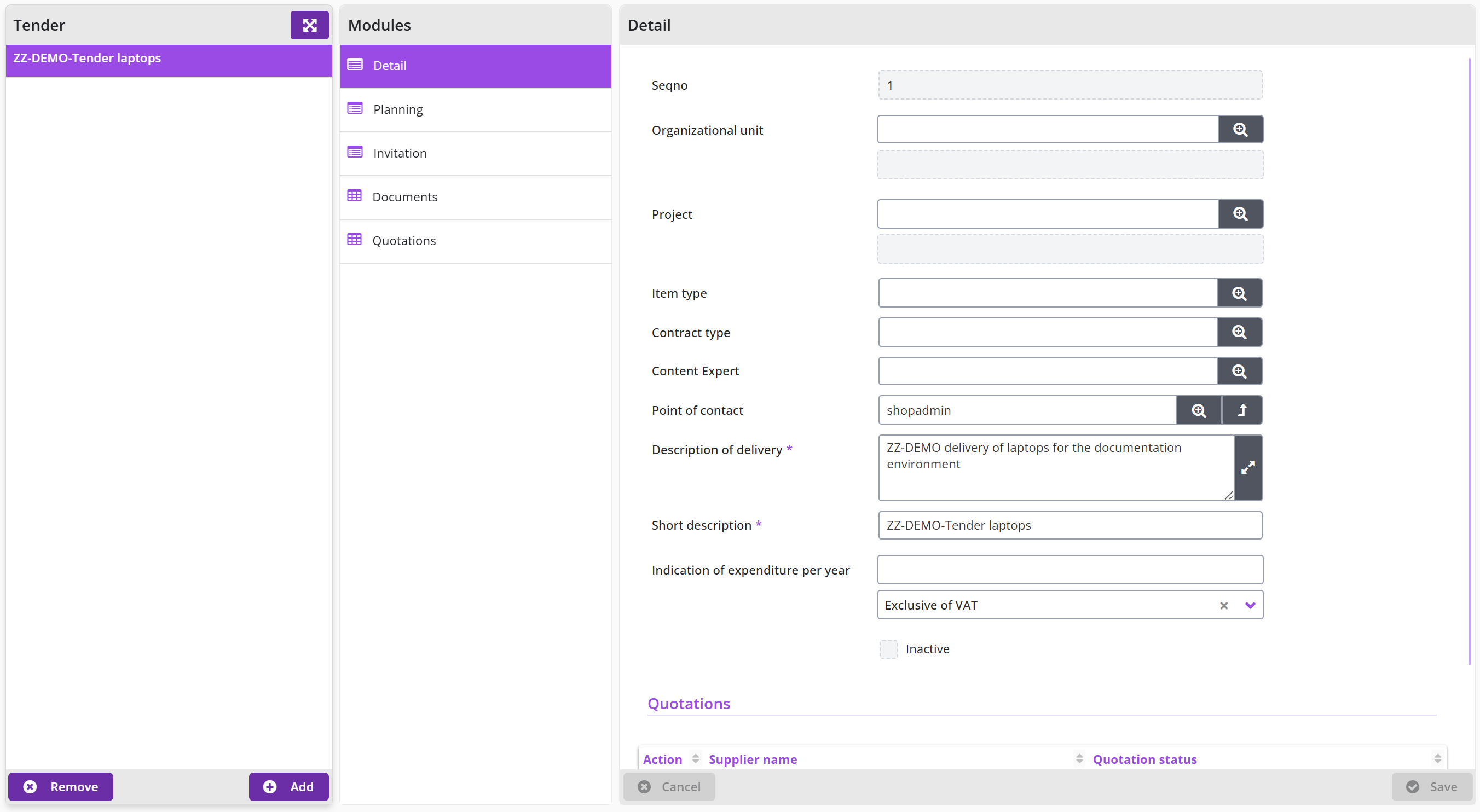Sort by Supplier name column arrows
The image size is (1480, 812).
tap(1079, 758)
